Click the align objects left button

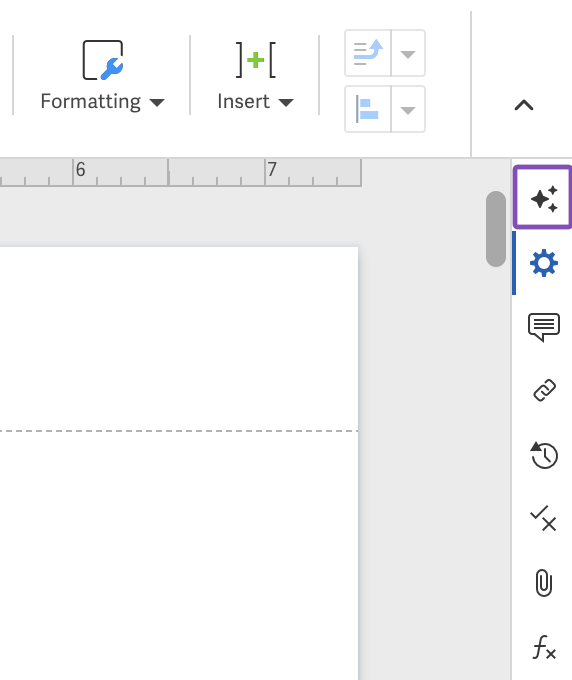point(368,109)
